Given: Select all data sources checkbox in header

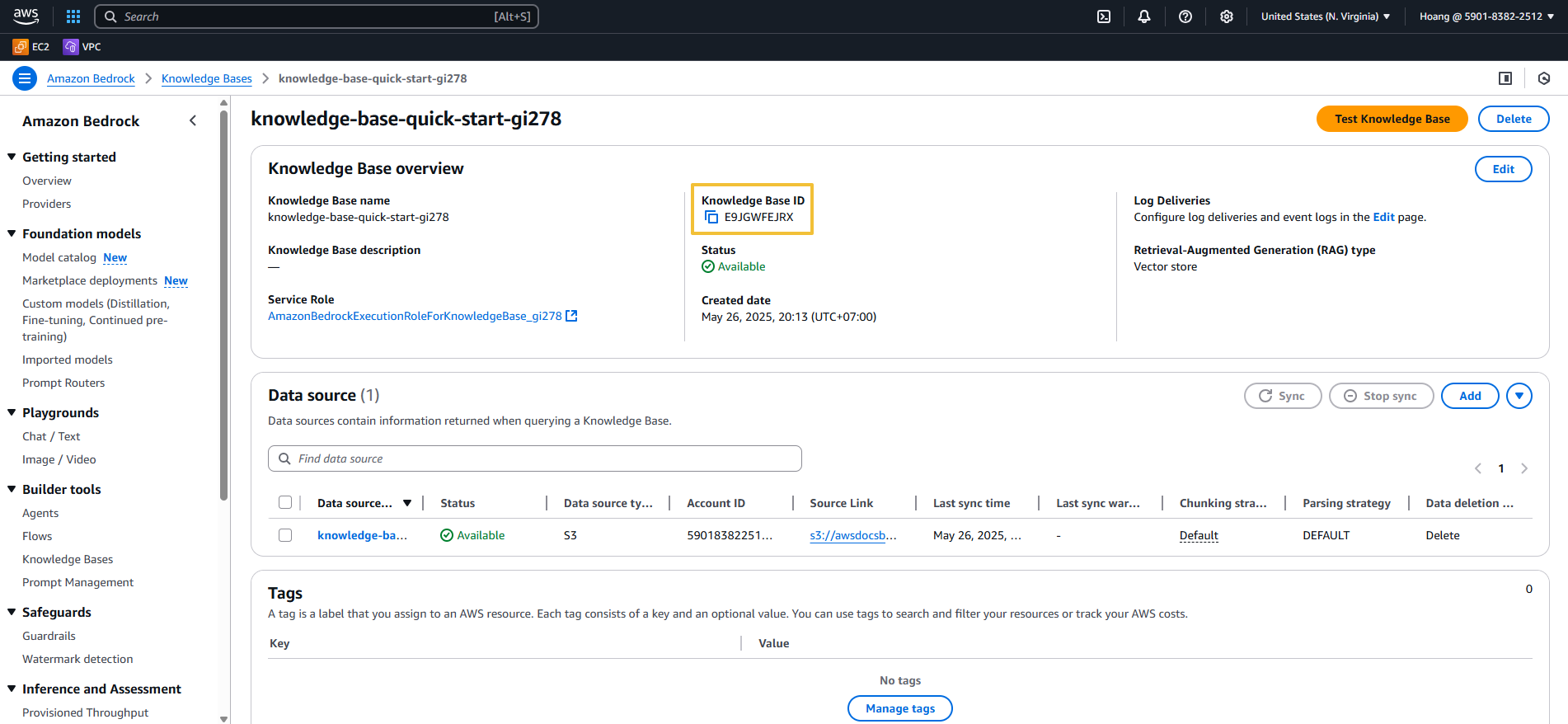Looking at the screenshot, I should (285, 502).
